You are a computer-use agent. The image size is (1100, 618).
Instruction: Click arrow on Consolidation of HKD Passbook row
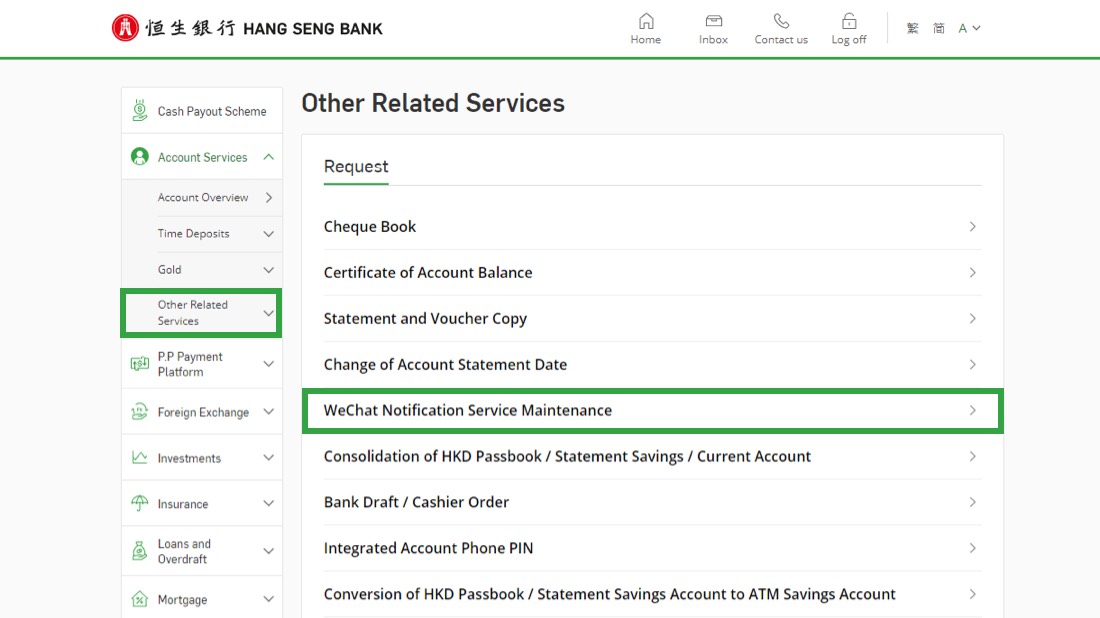tap(972, 457)
